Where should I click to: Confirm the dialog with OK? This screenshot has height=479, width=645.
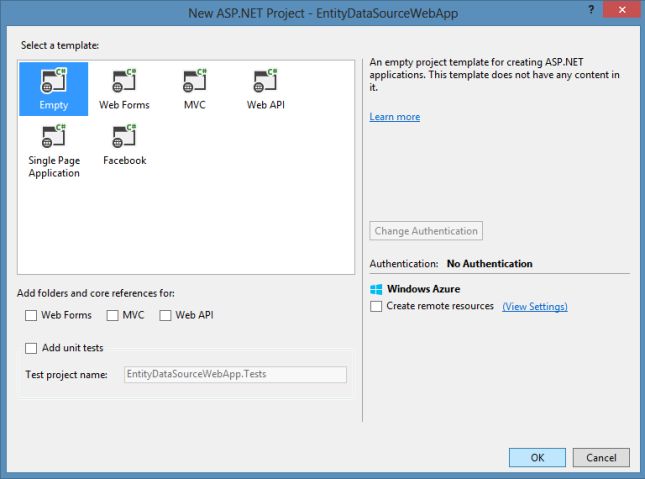click(537, 458)
